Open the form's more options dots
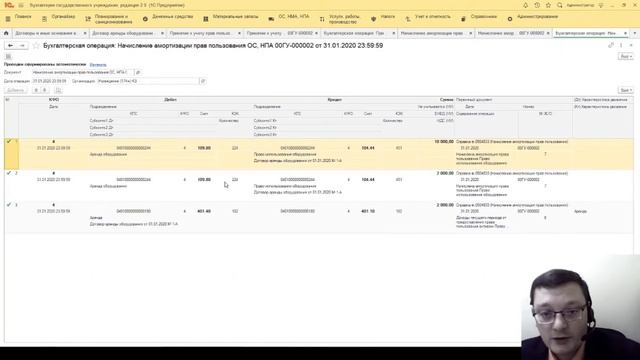640x360 pixels. (x=621, y=45)
